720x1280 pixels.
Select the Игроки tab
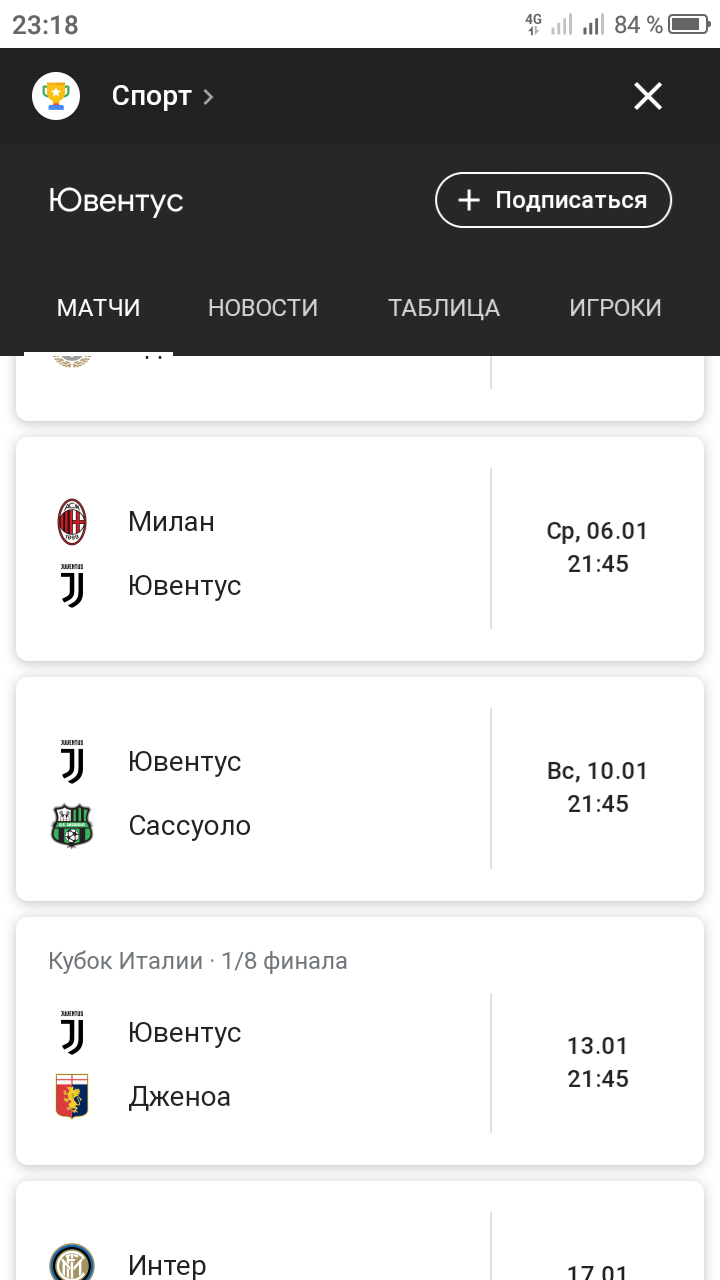[615, 308]
